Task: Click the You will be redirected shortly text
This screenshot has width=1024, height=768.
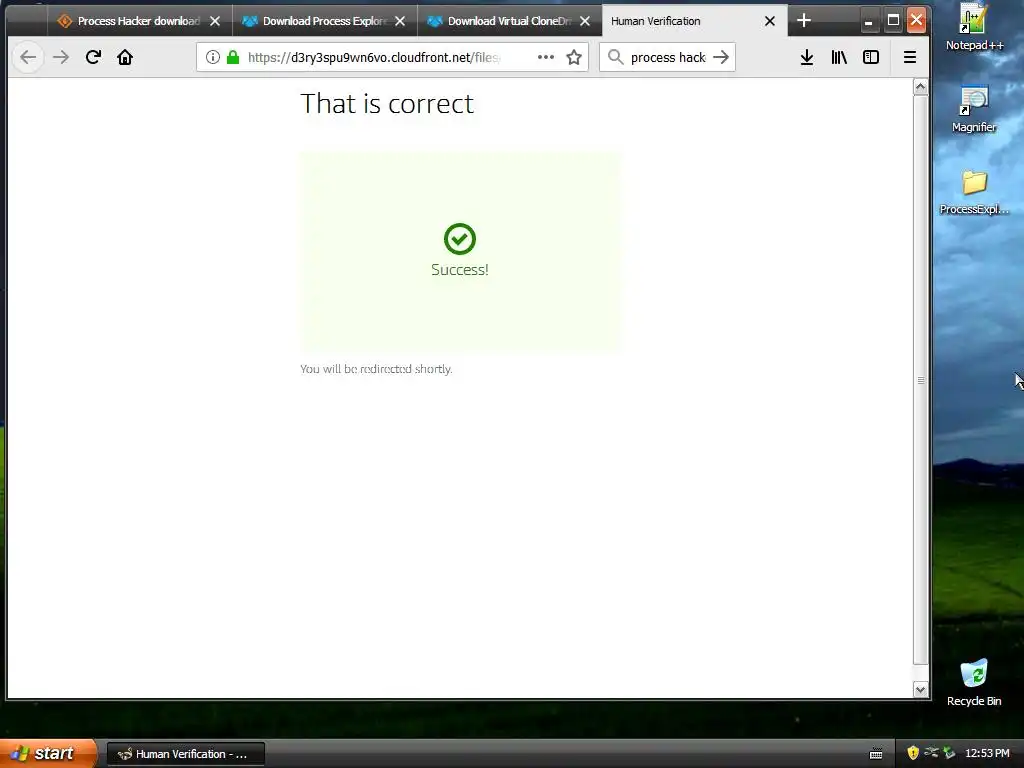Action: click(376, 369)
